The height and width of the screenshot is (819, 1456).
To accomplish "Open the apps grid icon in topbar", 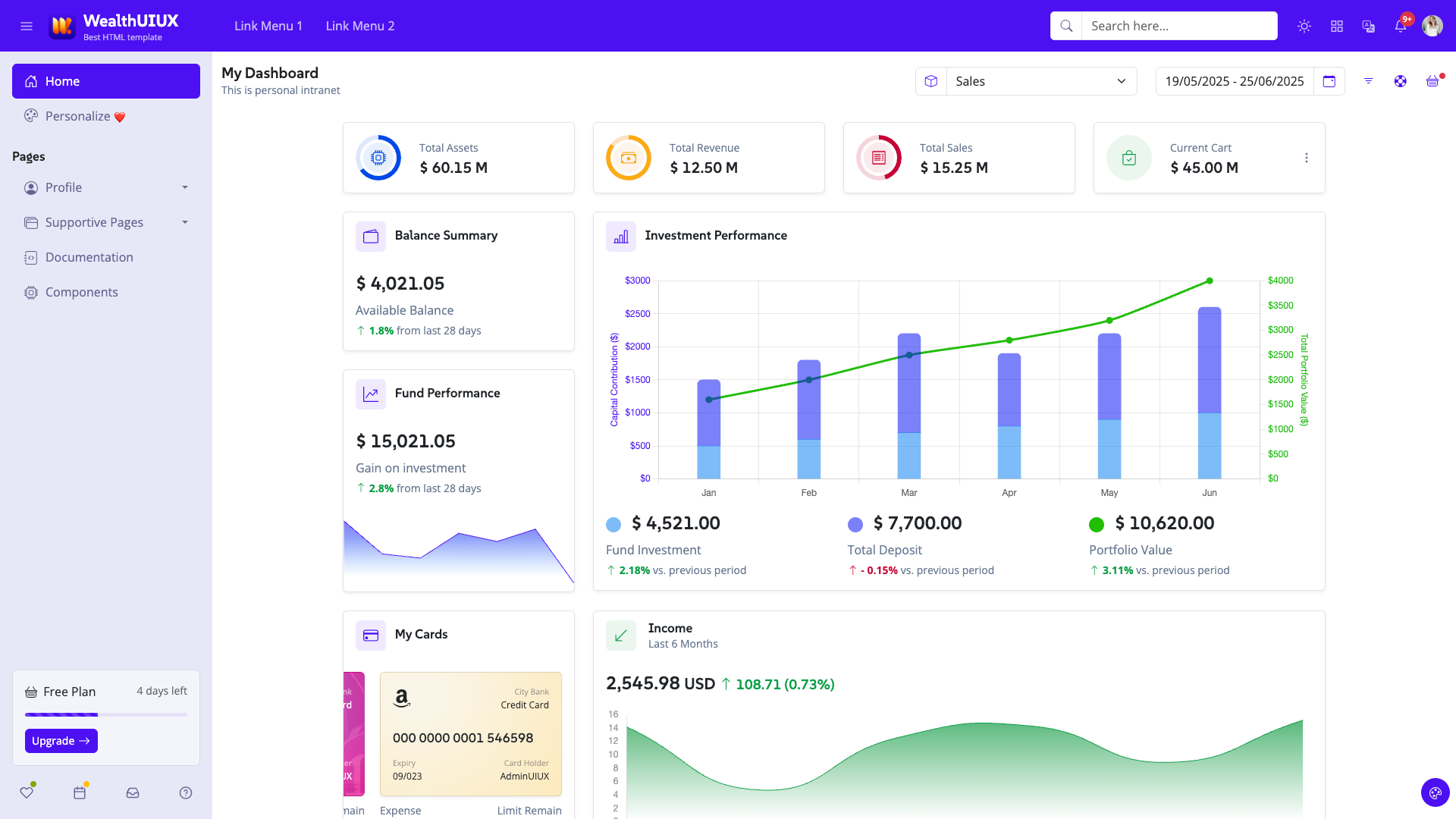I will (x=1337, y=26).
